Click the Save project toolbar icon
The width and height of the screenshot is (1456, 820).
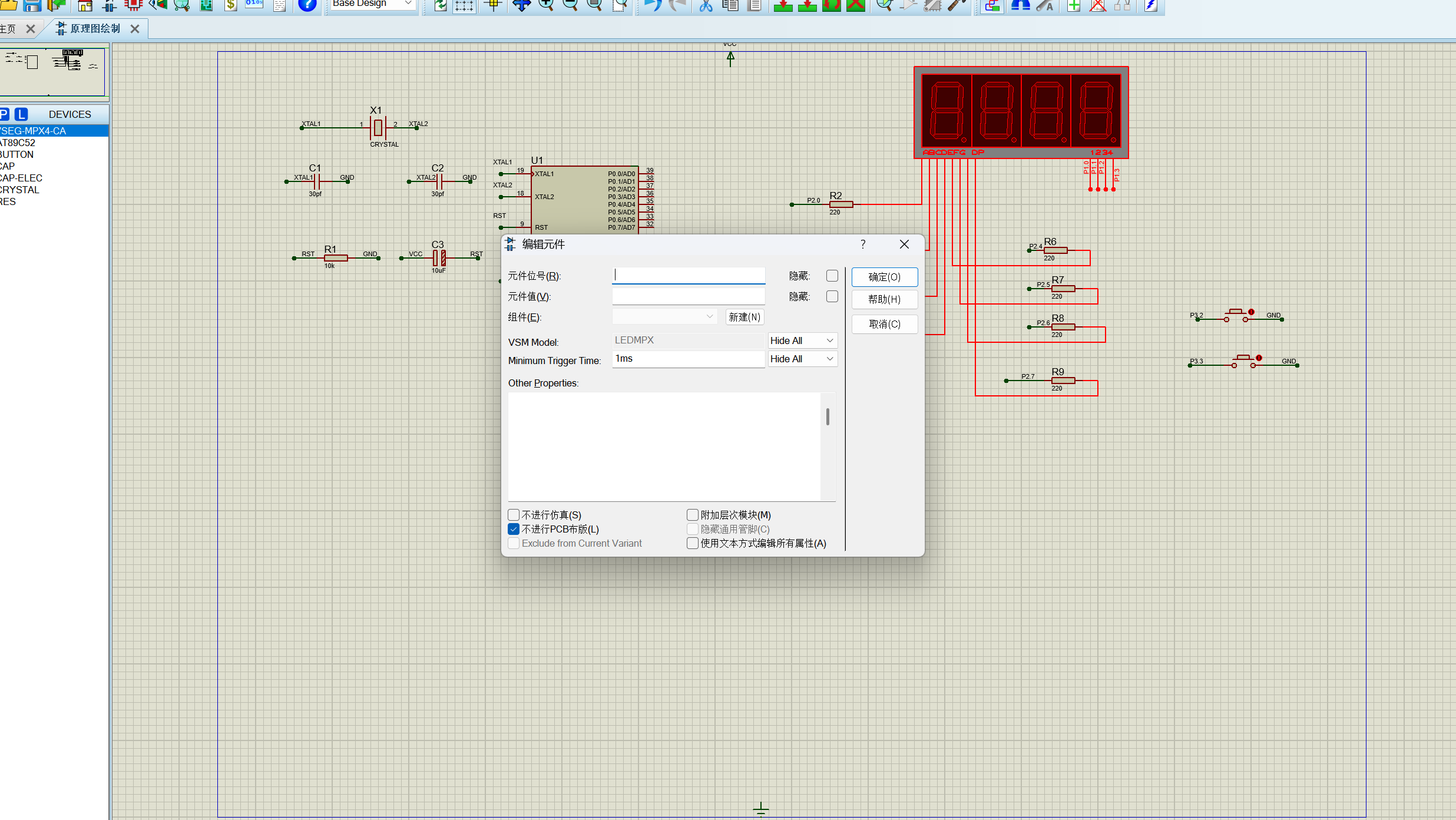pyautogui.click(x=32, y=5)
